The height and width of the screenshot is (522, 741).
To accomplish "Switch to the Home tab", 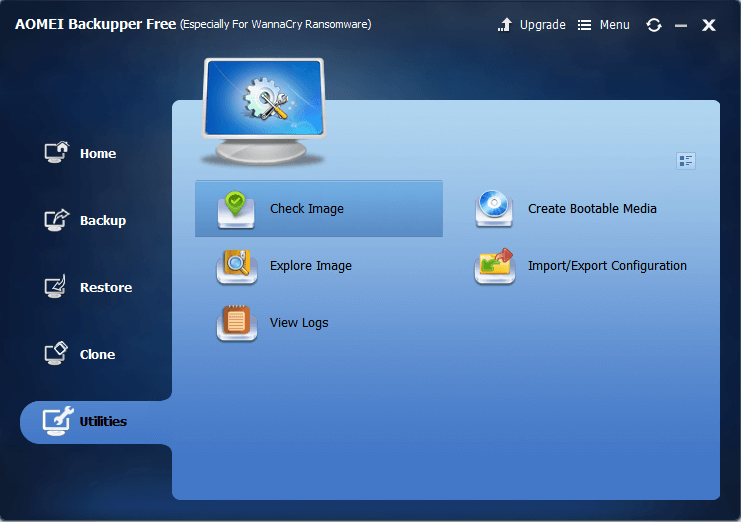I will point(97,153).
